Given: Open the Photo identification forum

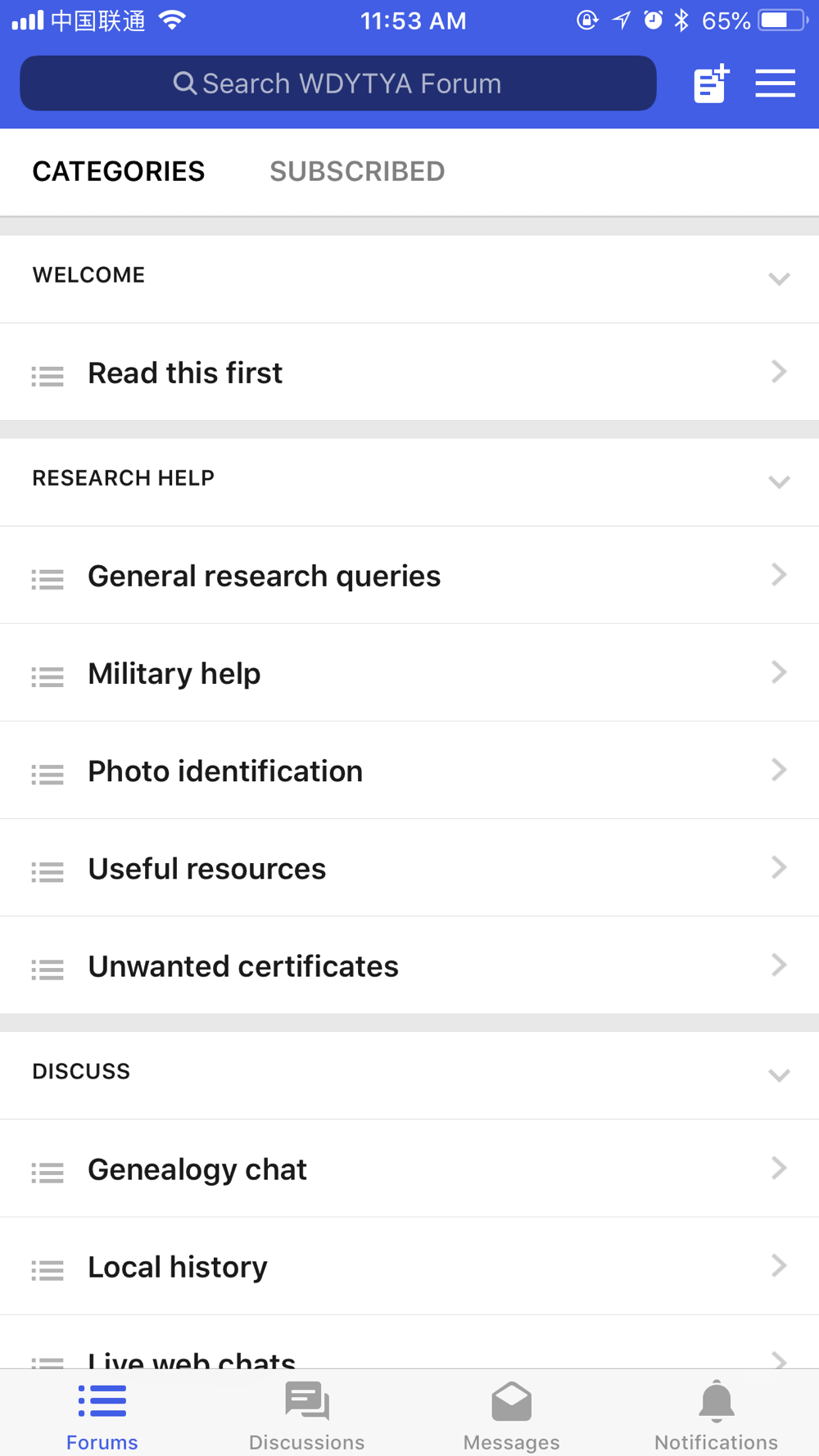Looking at the screenshot, I should click(409, 771).
